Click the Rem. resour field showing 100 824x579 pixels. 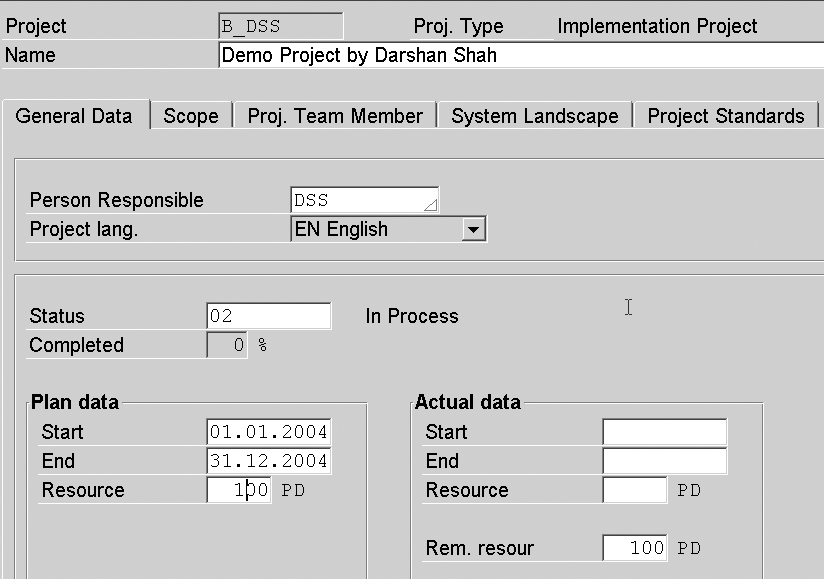click(x=634, y=548)
